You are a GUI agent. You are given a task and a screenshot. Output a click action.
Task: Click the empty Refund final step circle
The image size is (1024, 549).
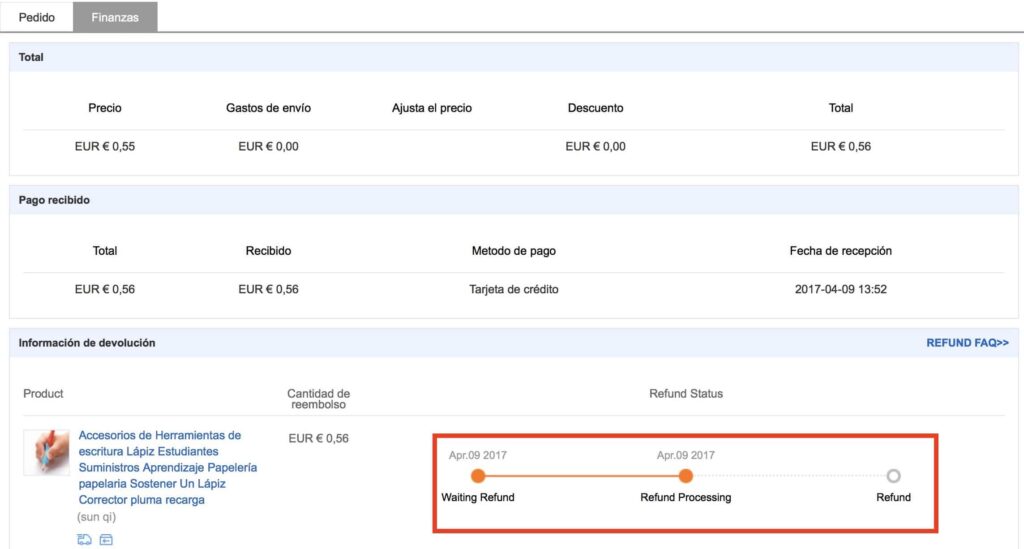click(x=893, y=476)
